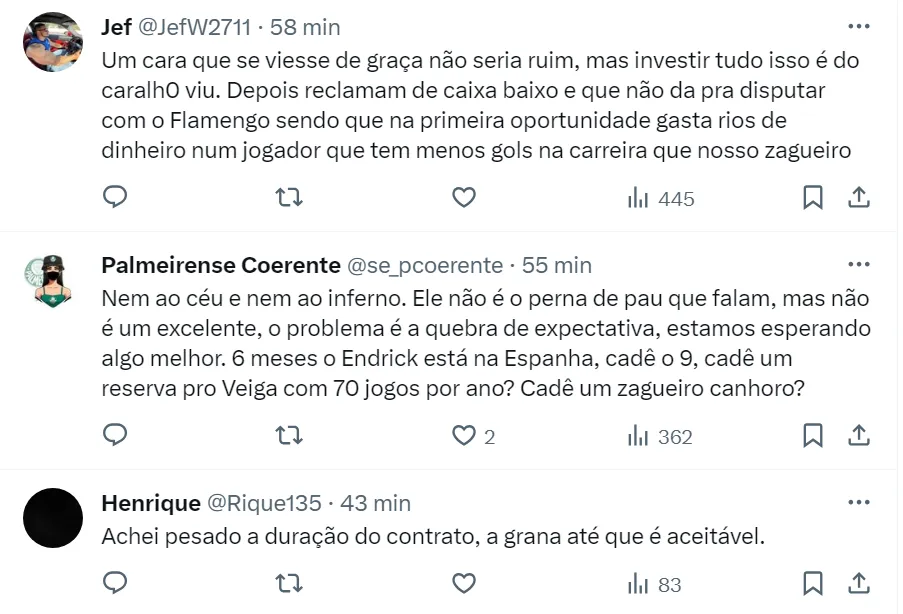The image size is (903, 614).
Task: Reply to Palmeirense Coerente's tweet
Action: tap(116, 436)
